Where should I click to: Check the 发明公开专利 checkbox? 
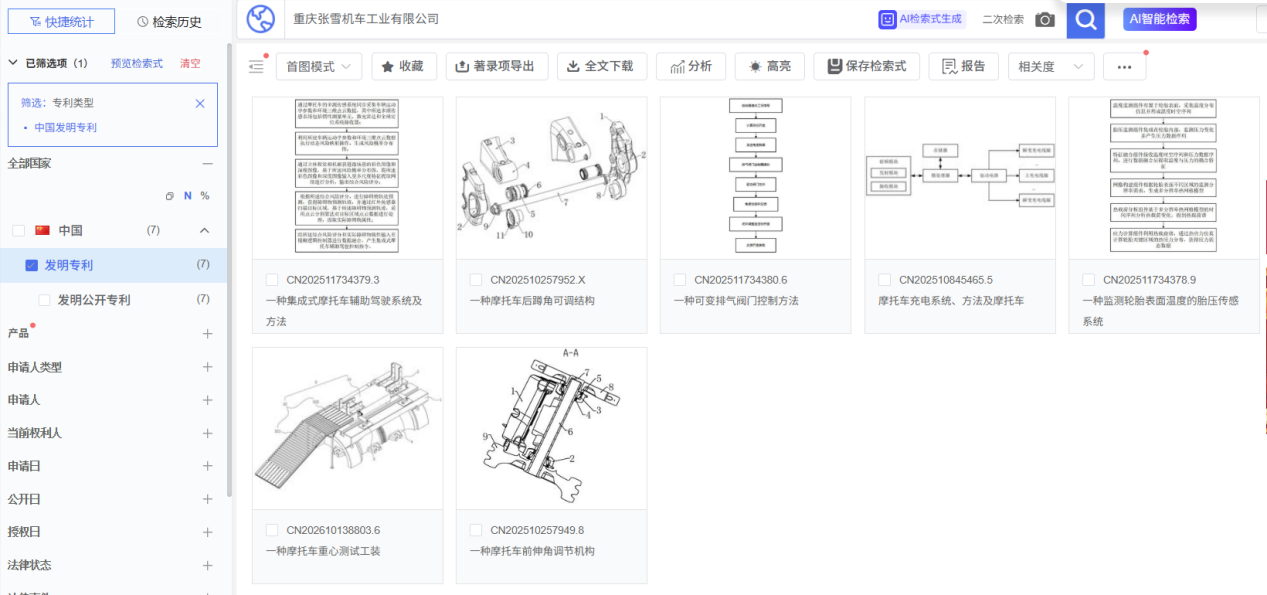(44, 298)
